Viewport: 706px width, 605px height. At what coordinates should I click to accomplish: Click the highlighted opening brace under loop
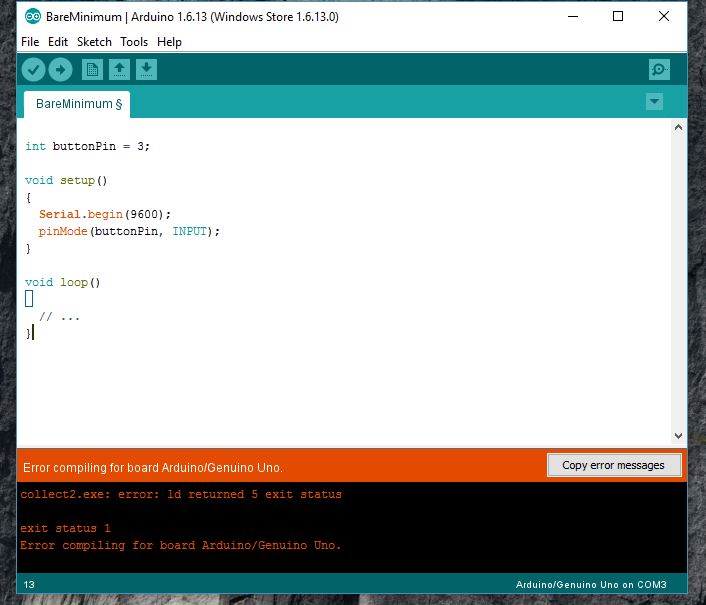[x=29, y=299]
